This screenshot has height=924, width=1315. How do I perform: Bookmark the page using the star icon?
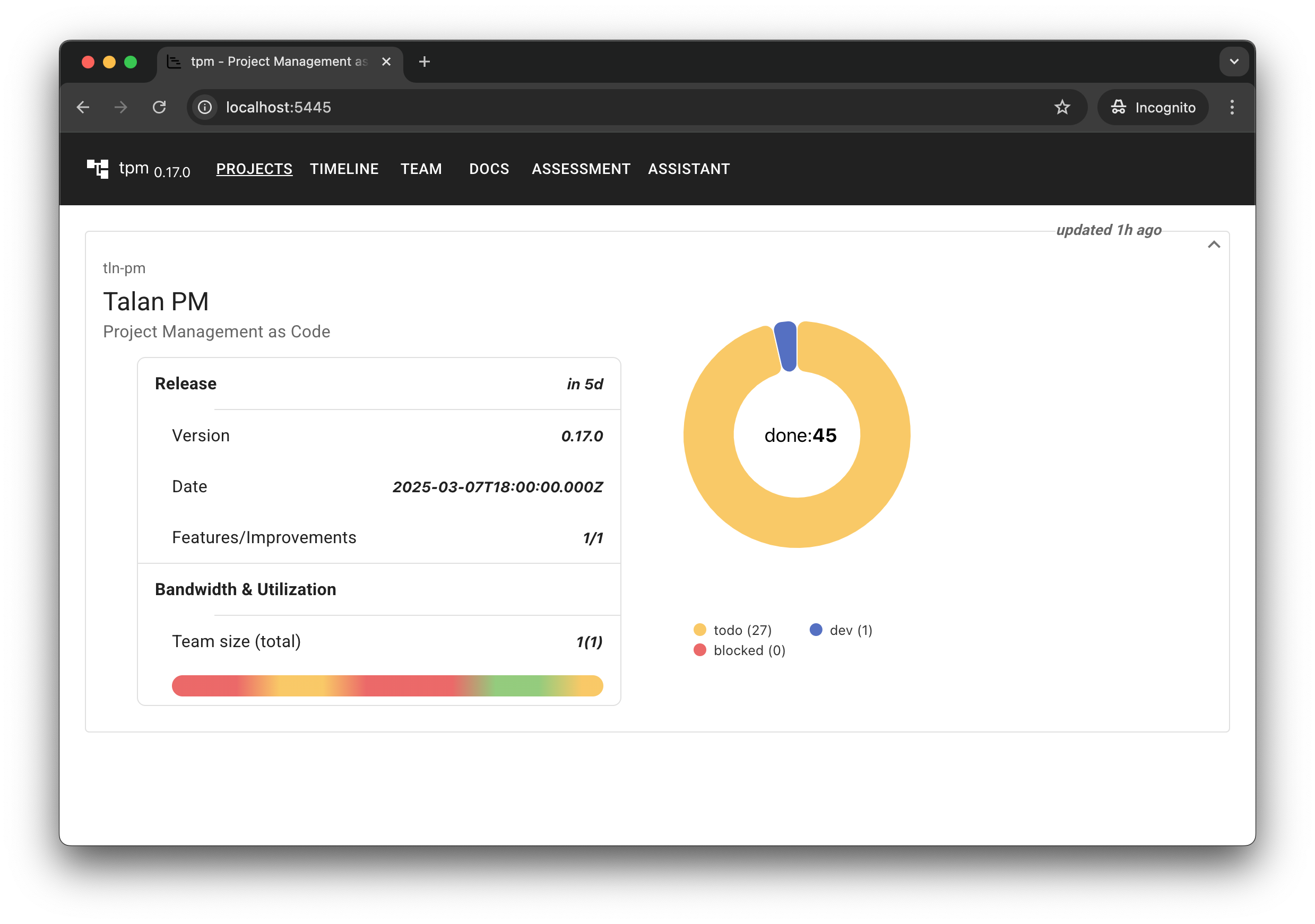click(1062, 107)
